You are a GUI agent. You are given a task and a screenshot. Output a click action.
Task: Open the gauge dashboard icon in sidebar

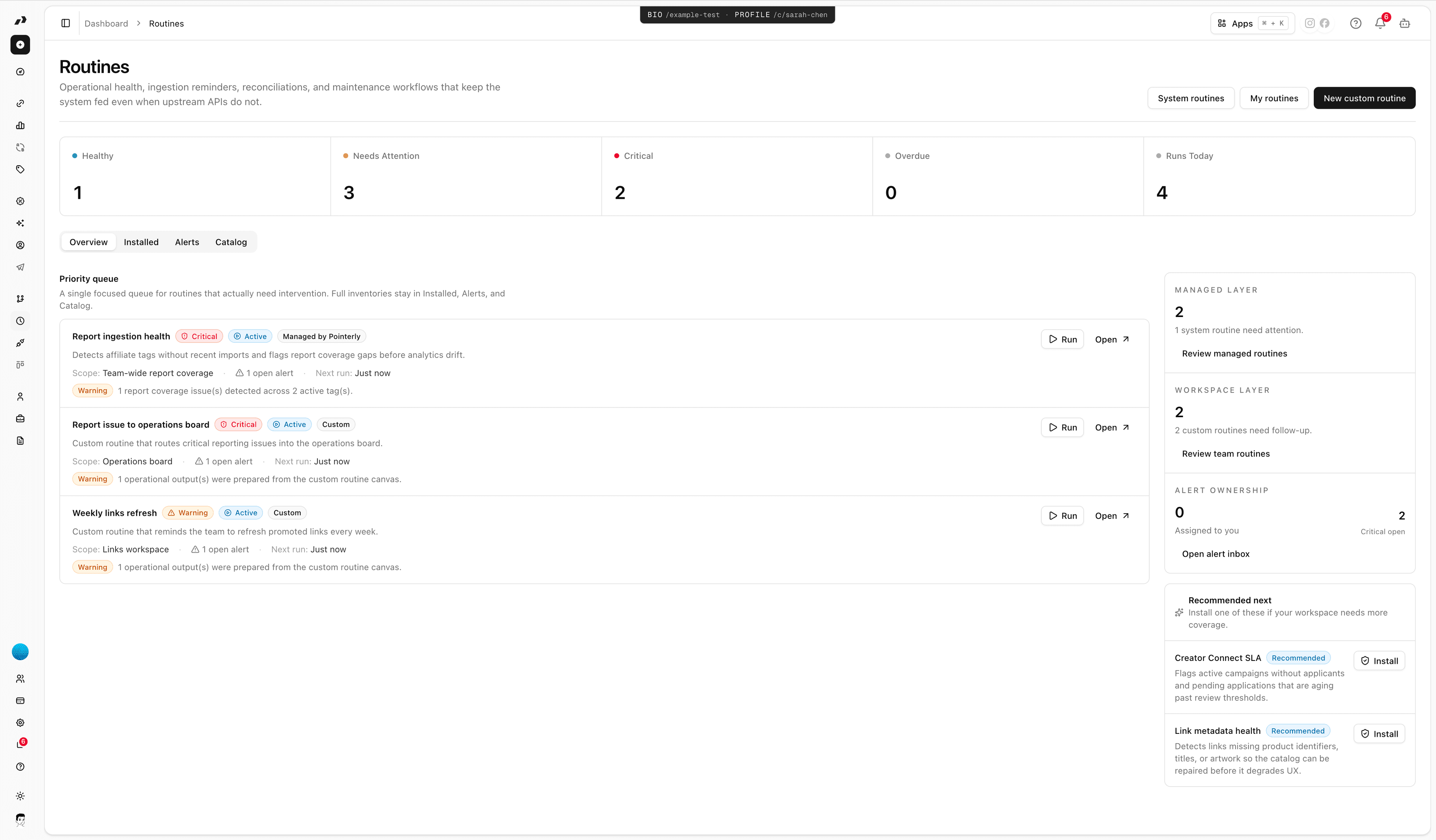pos(20,72)
